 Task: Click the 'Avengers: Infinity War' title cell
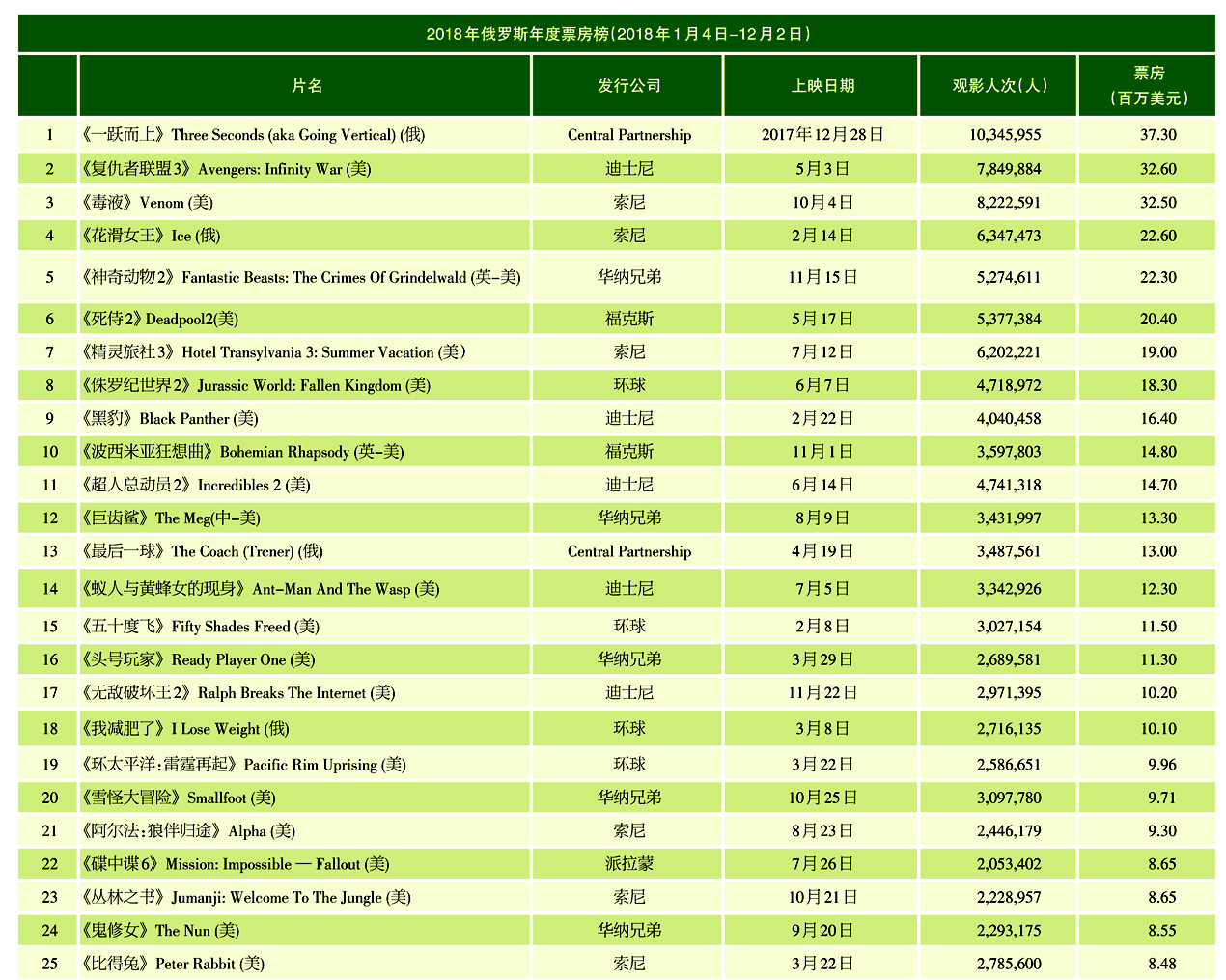[227, 169]
